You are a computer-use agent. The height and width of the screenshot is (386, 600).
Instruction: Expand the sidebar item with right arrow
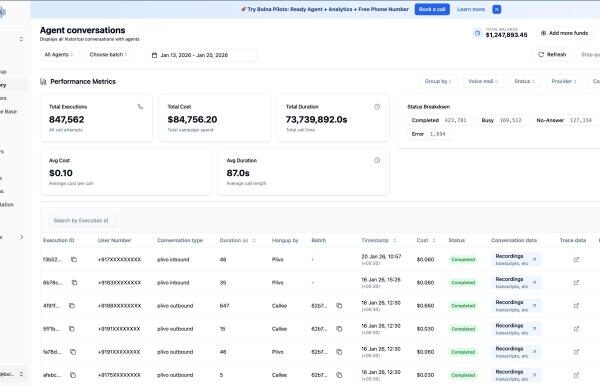[x=21, y=237]
